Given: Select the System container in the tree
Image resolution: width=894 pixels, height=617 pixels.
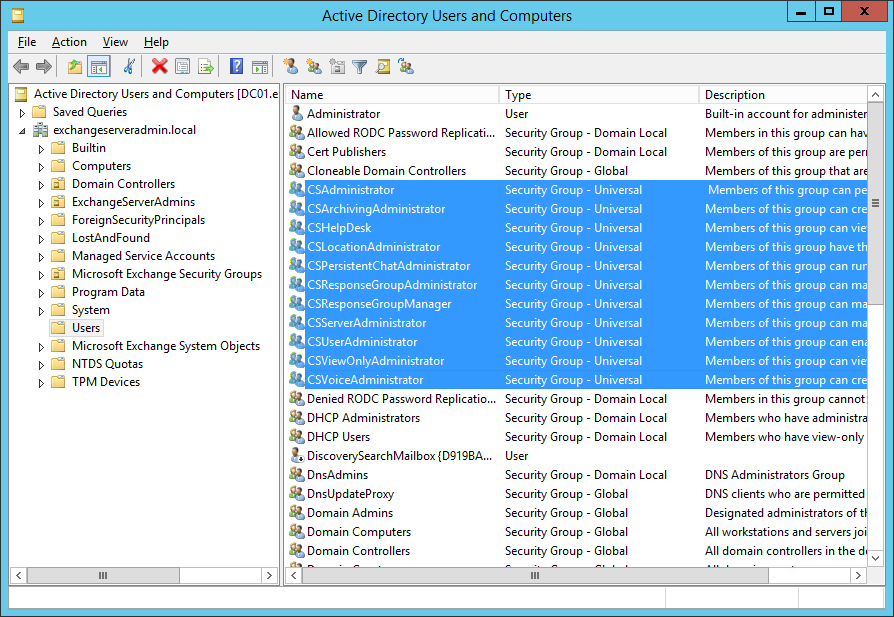Looking at the screenshot, I should coord(91,310).
